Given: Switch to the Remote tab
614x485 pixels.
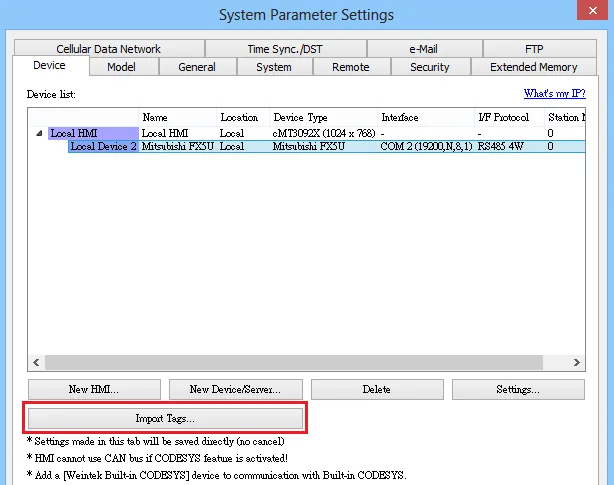Looking at the screenshot, I should (x=351, y=67).
